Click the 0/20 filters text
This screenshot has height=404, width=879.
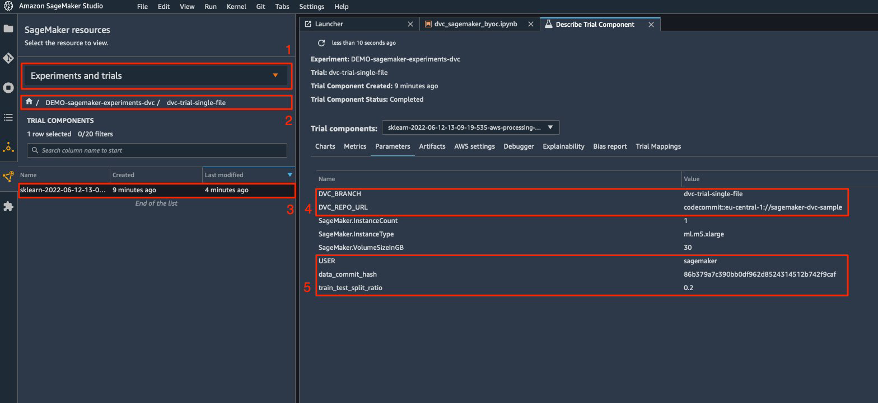pyautogui.click(x=95, y=134)
